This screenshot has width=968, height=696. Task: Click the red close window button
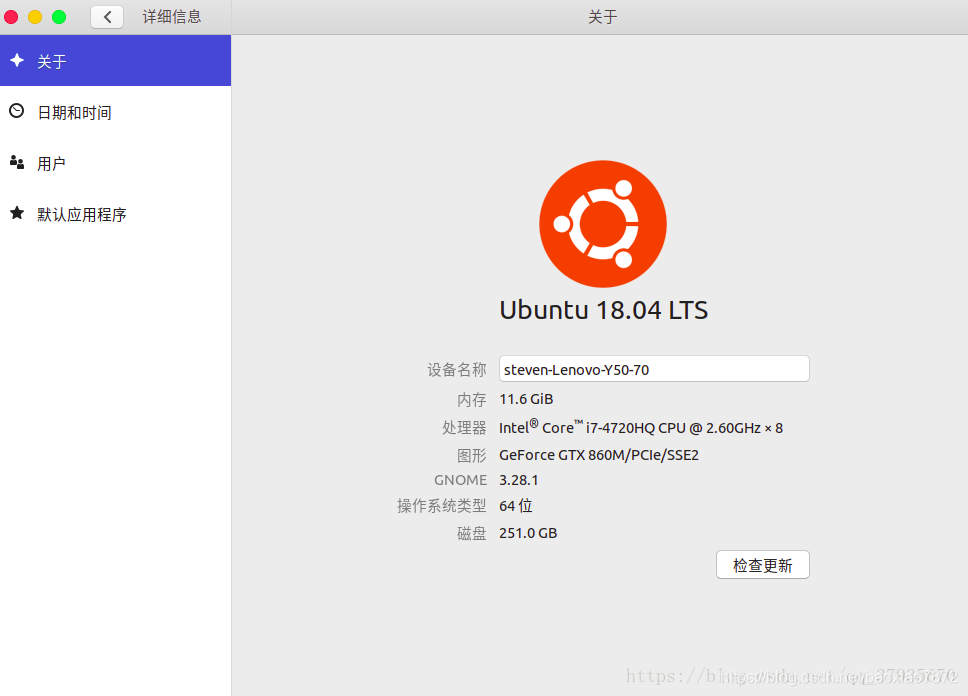coord(11,17)
